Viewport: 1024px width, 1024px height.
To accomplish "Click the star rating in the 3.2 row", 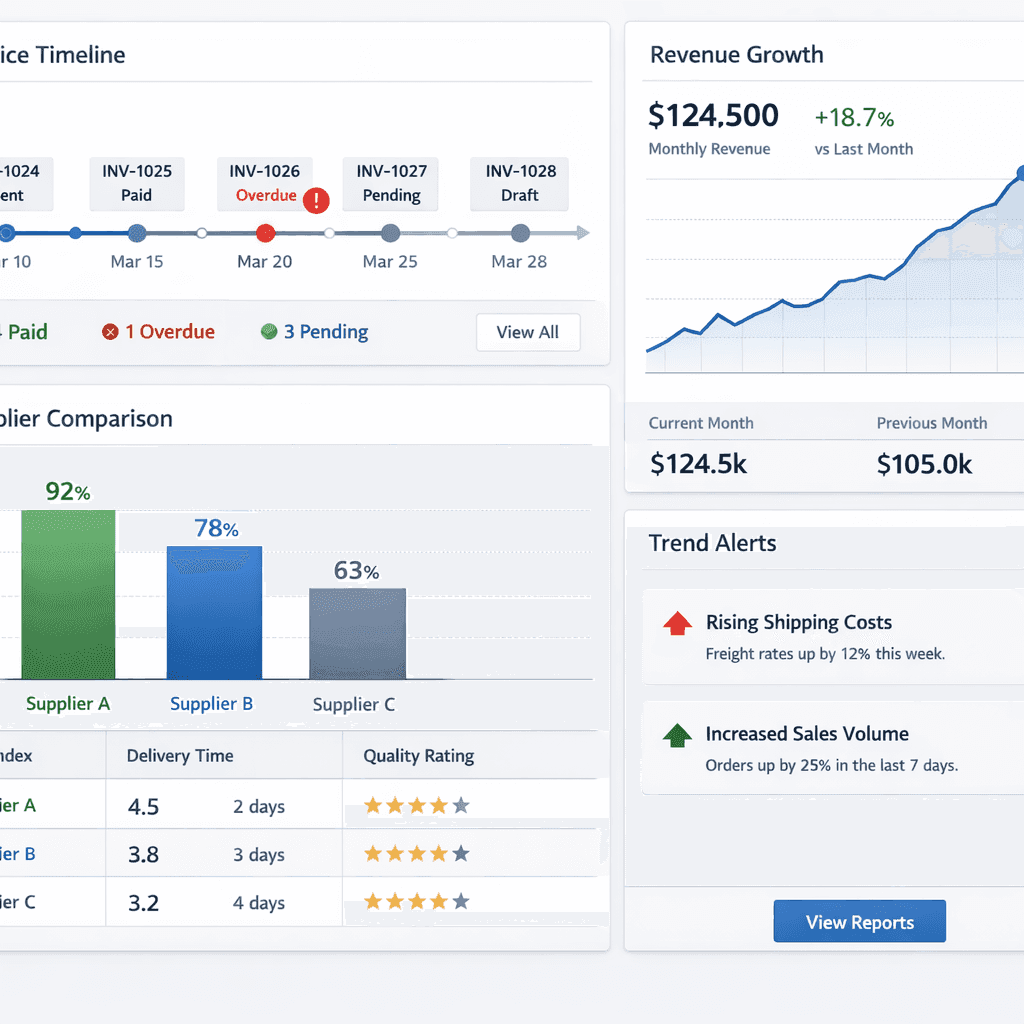I will (417, 902).
